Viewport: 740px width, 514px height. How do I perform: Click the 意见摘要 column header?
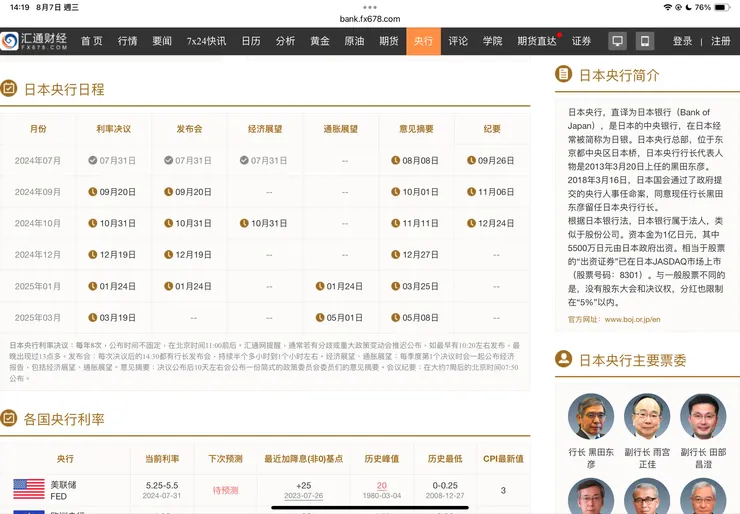pyautogui.click(x=416, y=129)
